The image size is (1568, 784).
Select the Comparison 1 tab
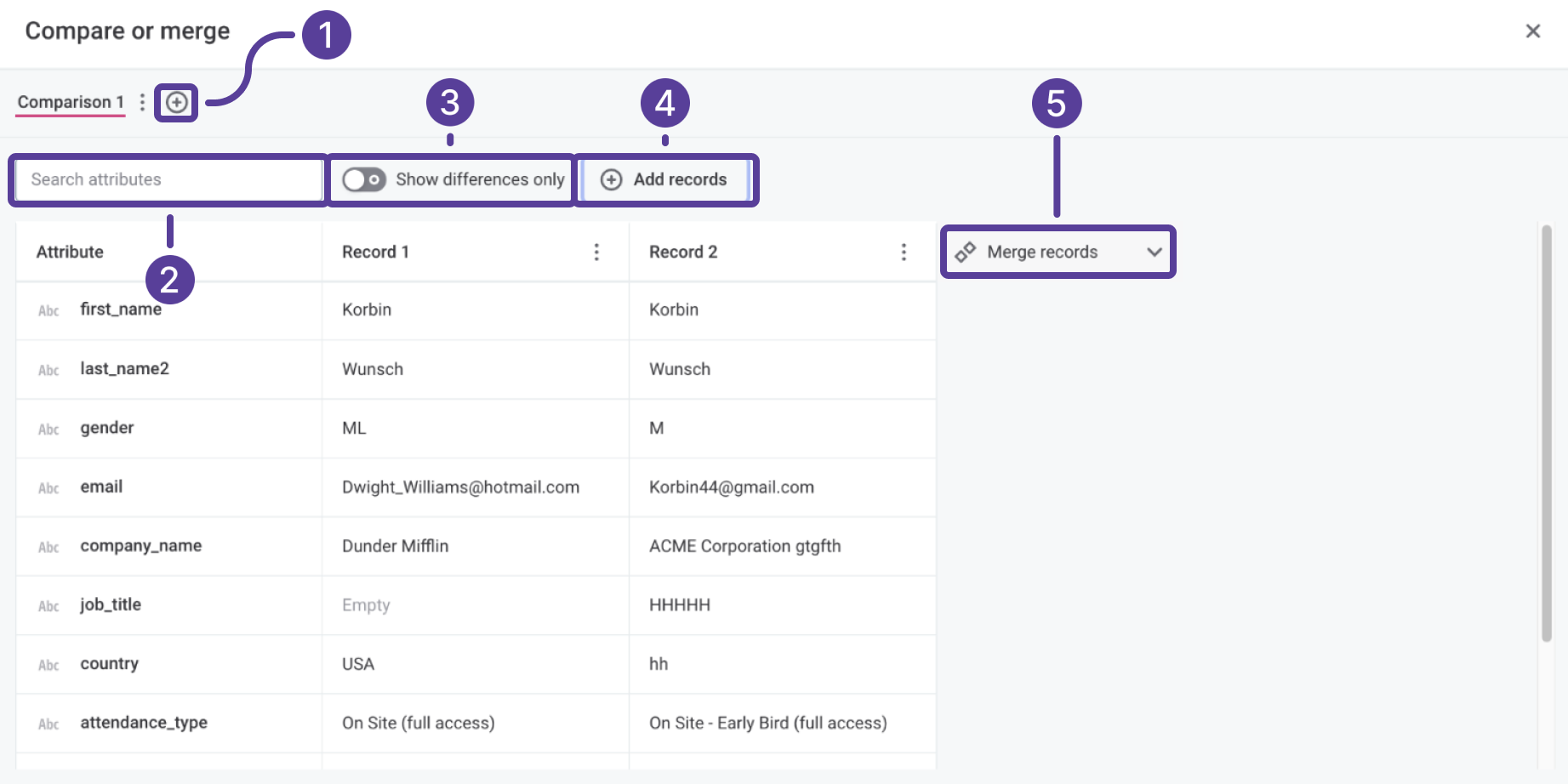tap(69, 102)
